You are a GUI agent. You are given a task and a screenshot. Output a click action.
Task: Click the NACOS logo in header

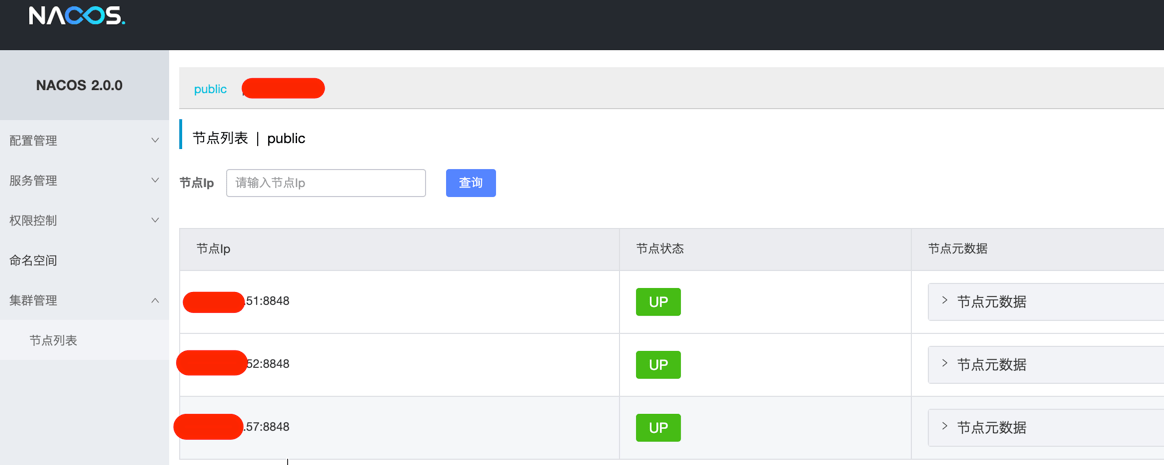point(76,16)
